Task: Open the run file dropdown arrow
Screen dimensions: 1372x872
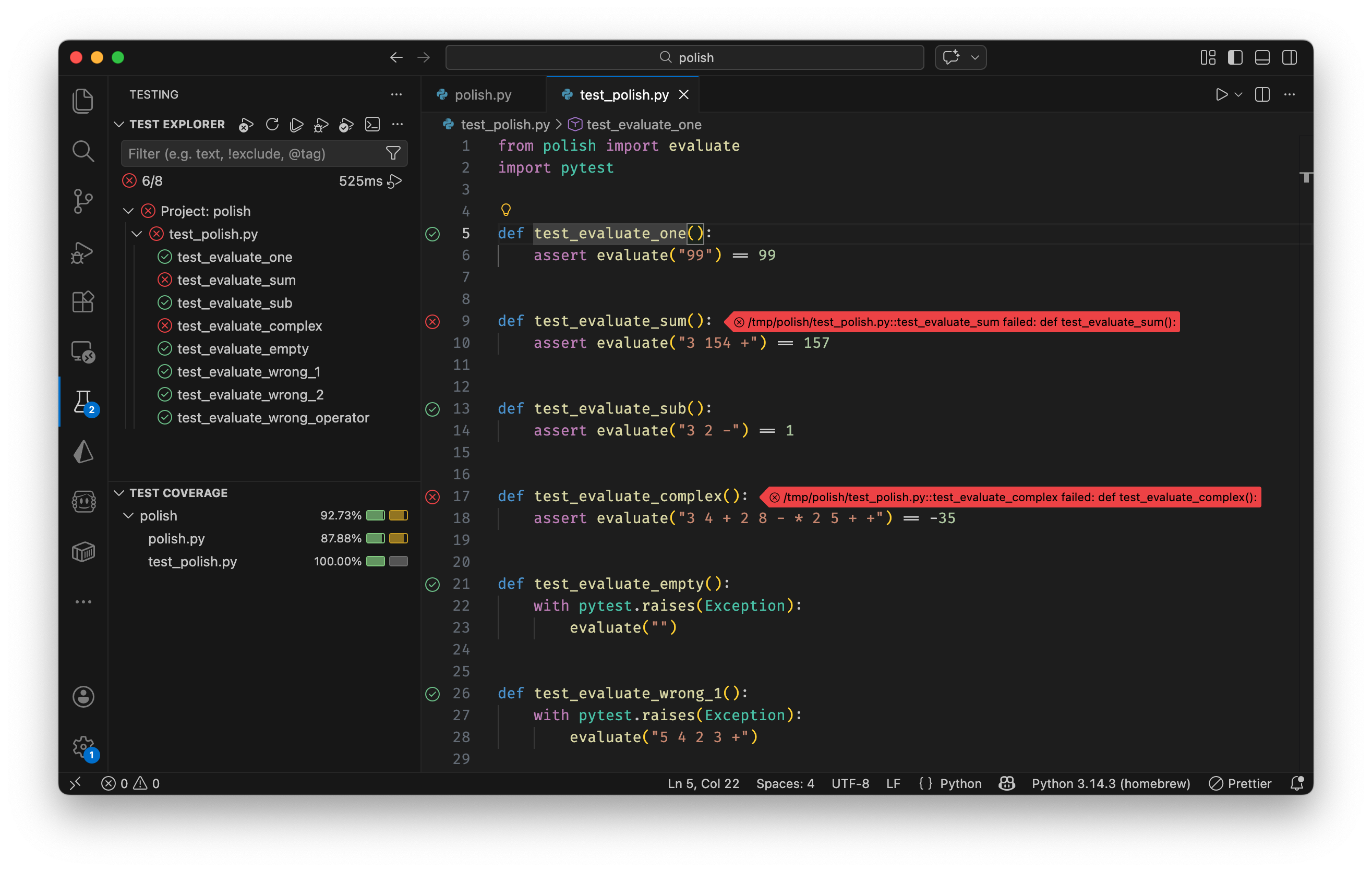Action: [1238, 94]
